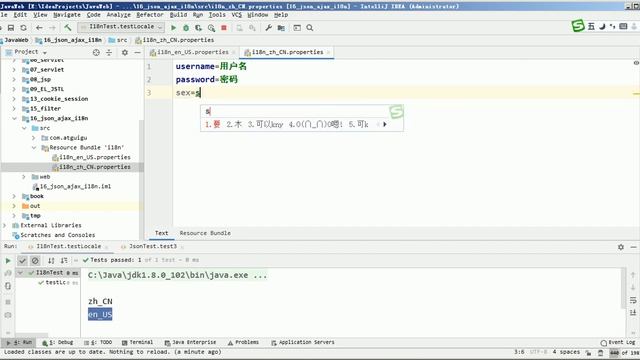Select the out folder in tree

(x=31, y=206)
